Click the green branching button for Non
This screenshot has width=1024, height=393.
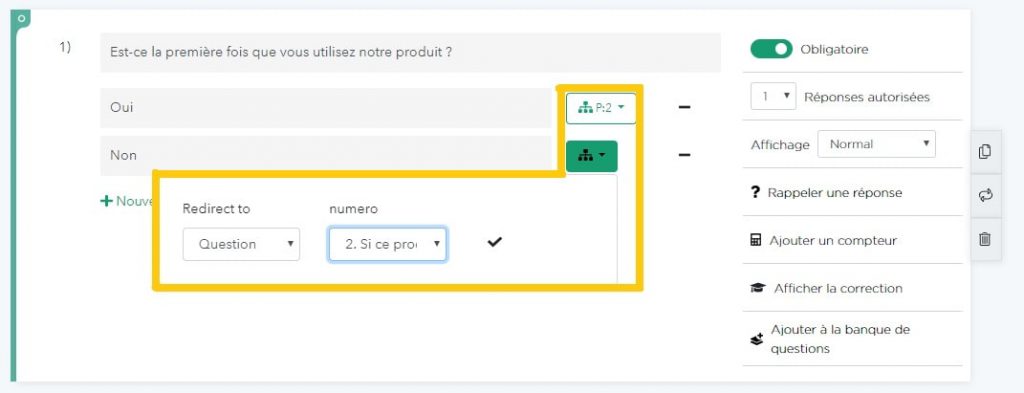point(592,156)
